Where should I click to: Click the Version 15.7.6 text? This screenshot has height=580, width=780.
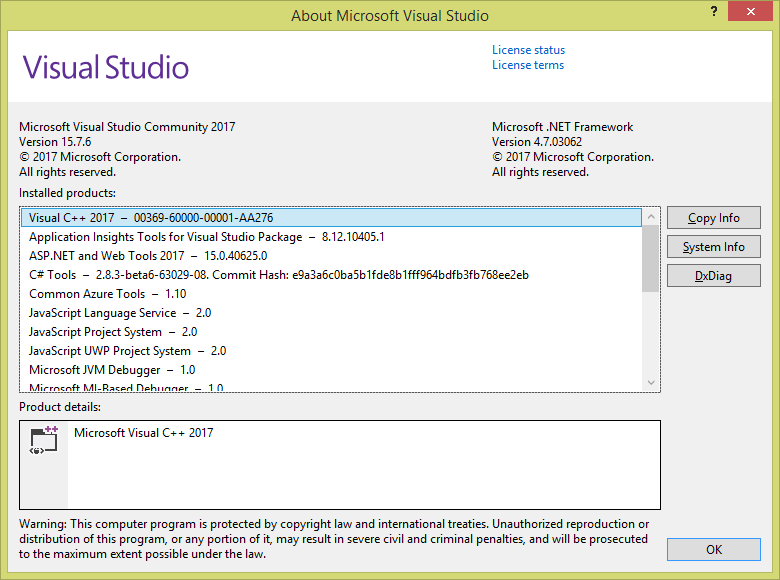point(55,142)
